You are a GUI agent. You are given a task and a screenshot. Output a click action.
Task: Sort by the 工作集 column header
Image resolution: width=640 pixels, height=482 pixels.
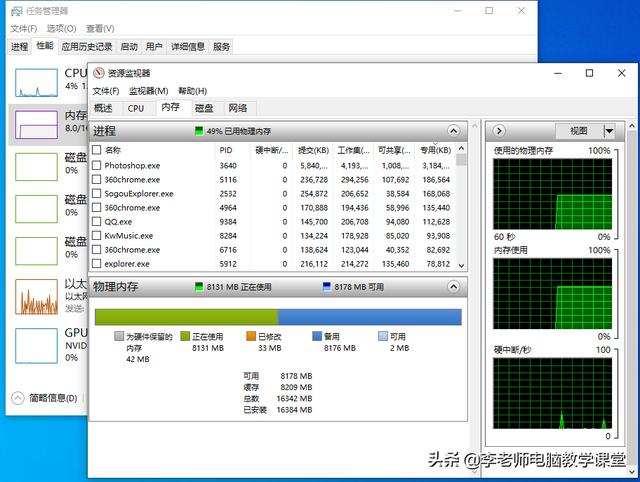point(353,150)
